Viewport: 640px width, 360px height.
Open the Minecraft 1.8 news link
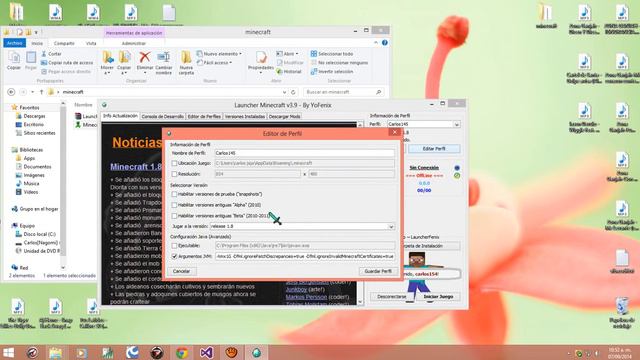(136, 167)
